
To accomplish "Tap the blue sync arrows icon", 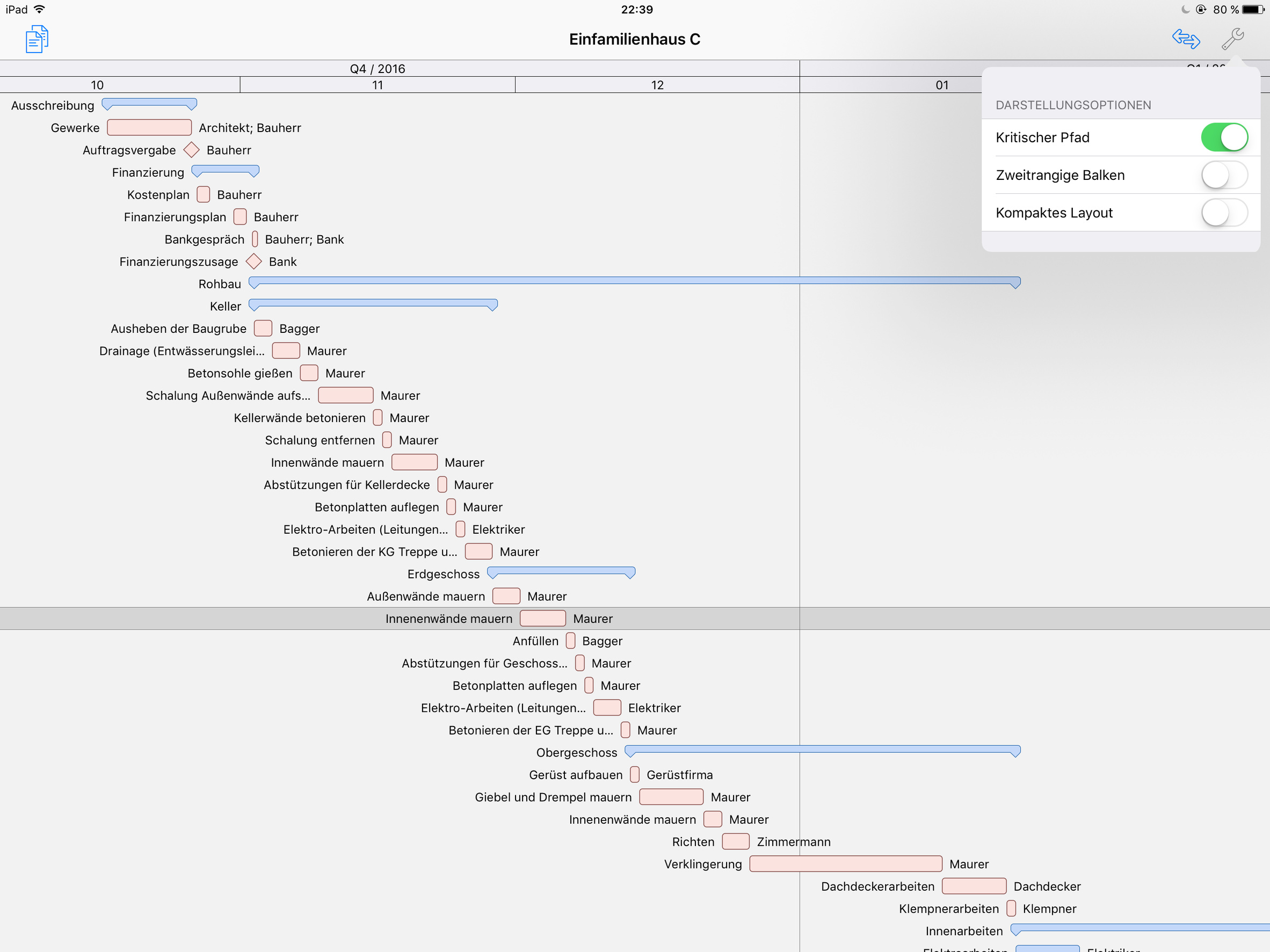I will (x=1185, y=39).
